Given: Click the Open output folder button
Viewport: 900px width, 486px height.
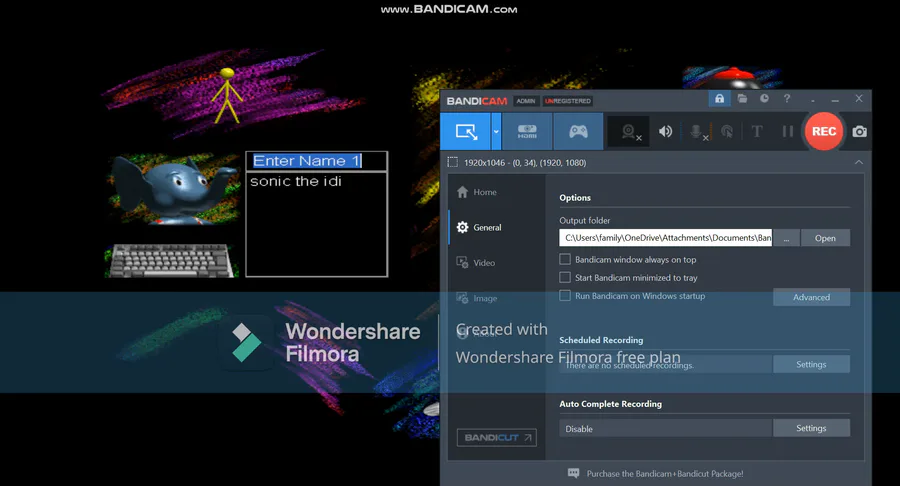Looking at the screenshot, I should [x=825, y=238].
